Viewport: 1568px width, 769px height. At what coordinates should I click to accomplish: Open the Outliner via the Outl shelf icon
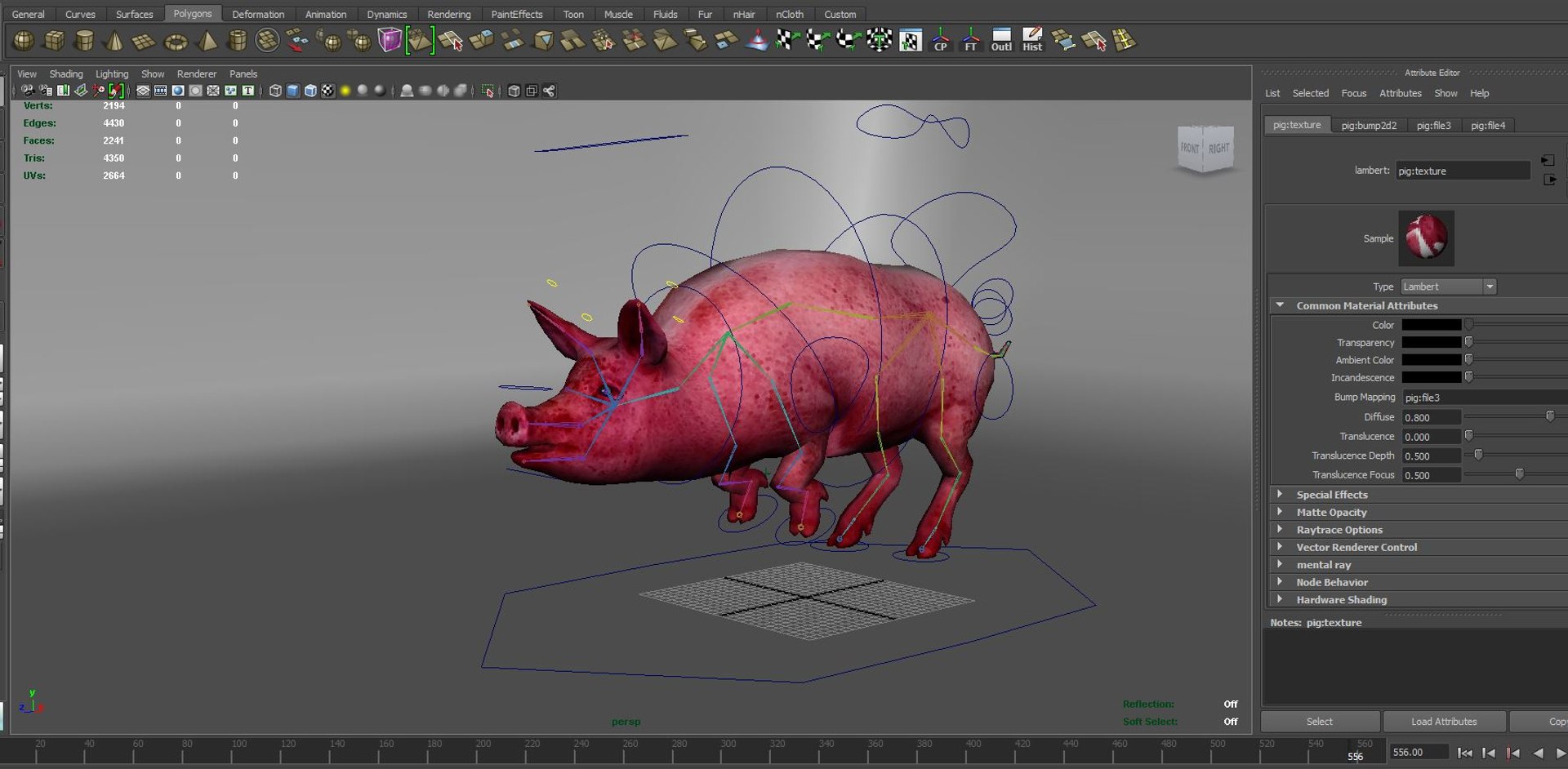click(1001, 40)
